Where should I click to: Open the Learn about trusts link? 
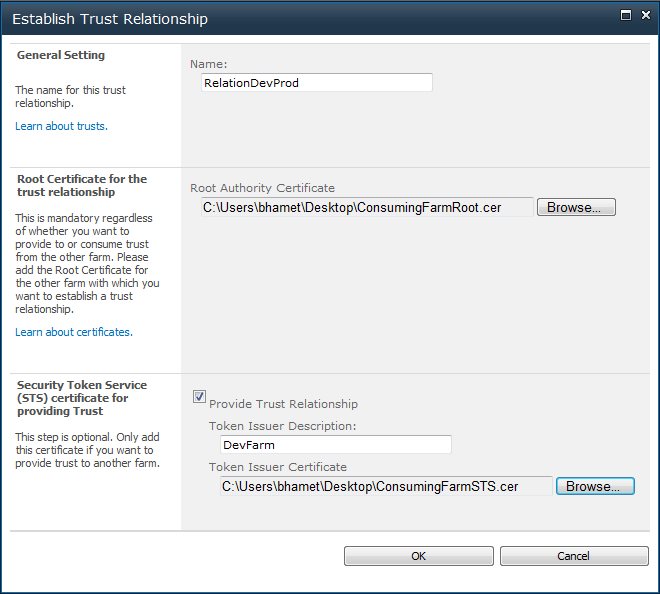coord(61,126)
